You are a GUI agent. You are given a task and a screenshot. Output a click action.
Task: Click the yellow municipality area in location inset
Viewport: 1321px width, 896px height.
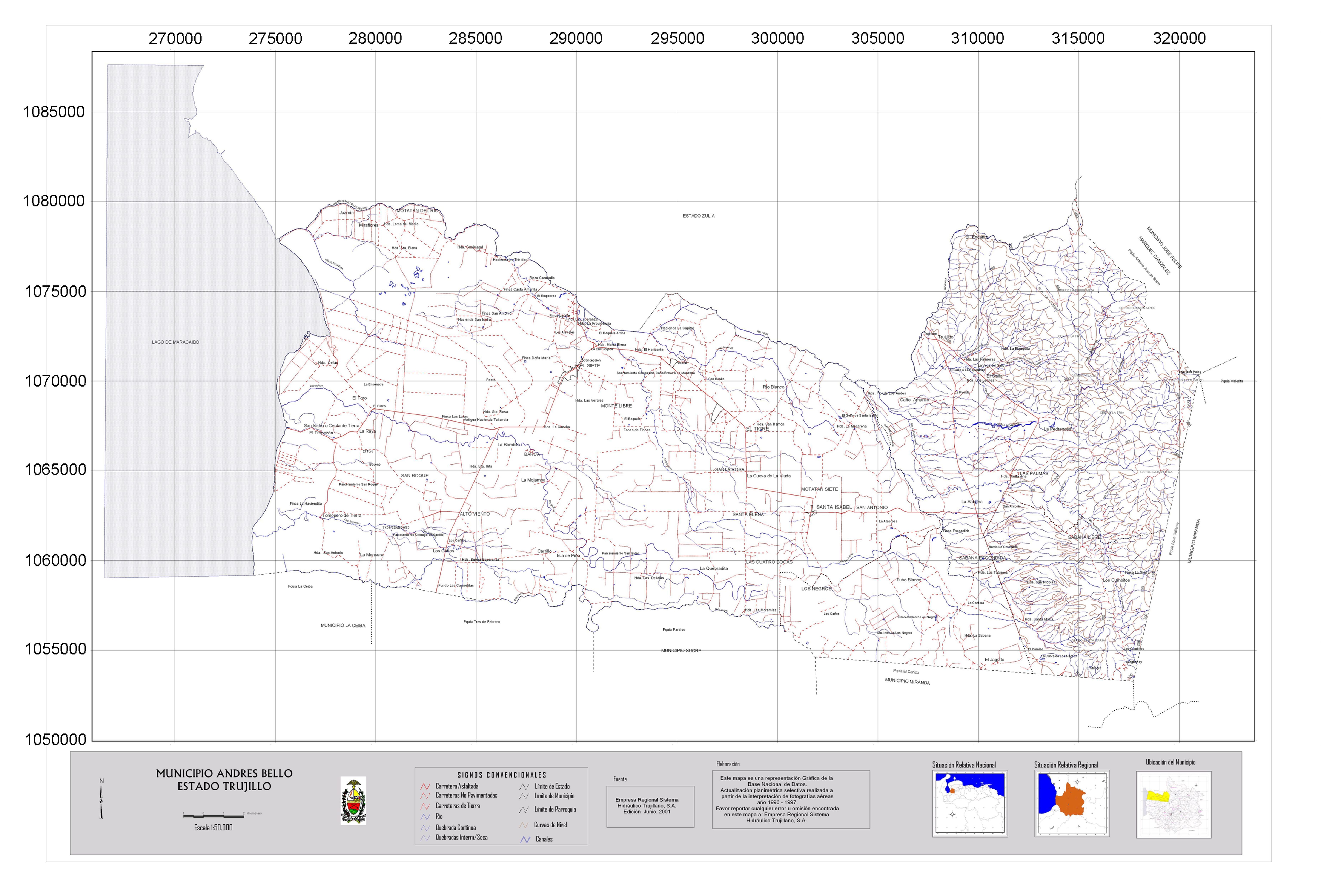pyautogui.click(x=1158, y=796)
